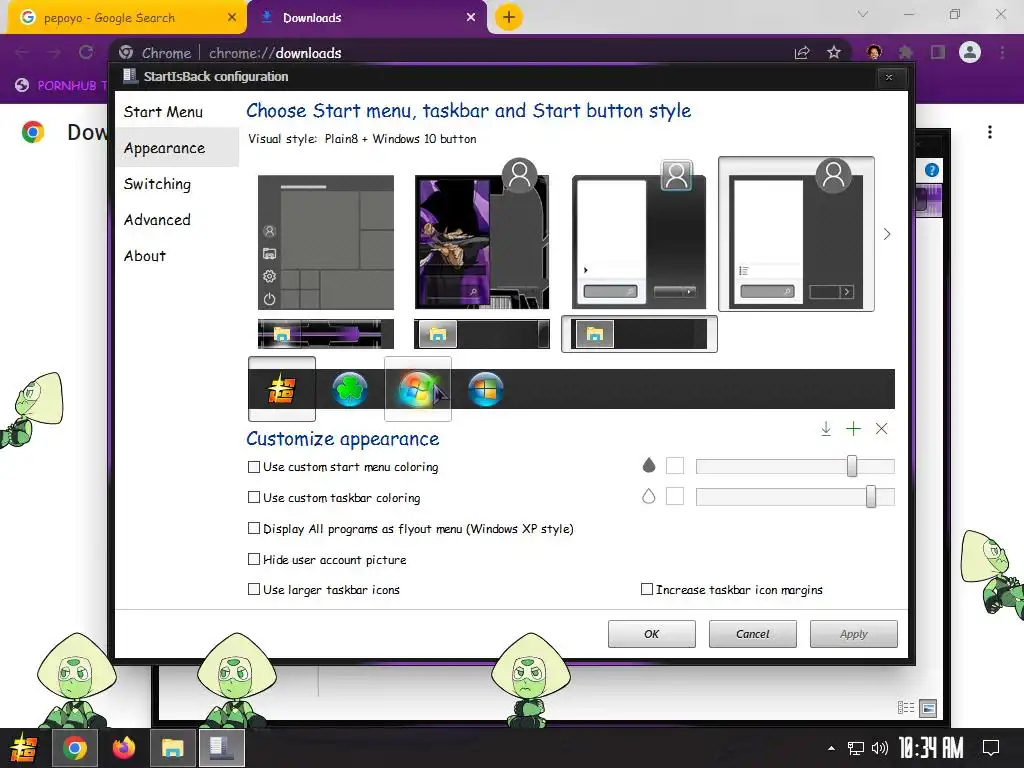This screenshot has height=768, width=1024.
Task: Pick the Windows 7 orb start button
Action: (418, 389)
